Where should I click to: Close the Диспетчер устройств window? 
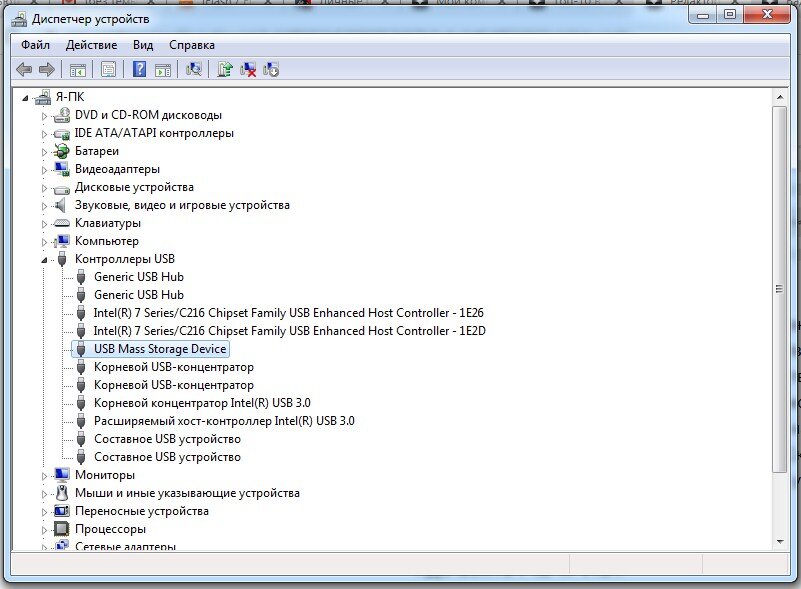(x=767, y=15)
